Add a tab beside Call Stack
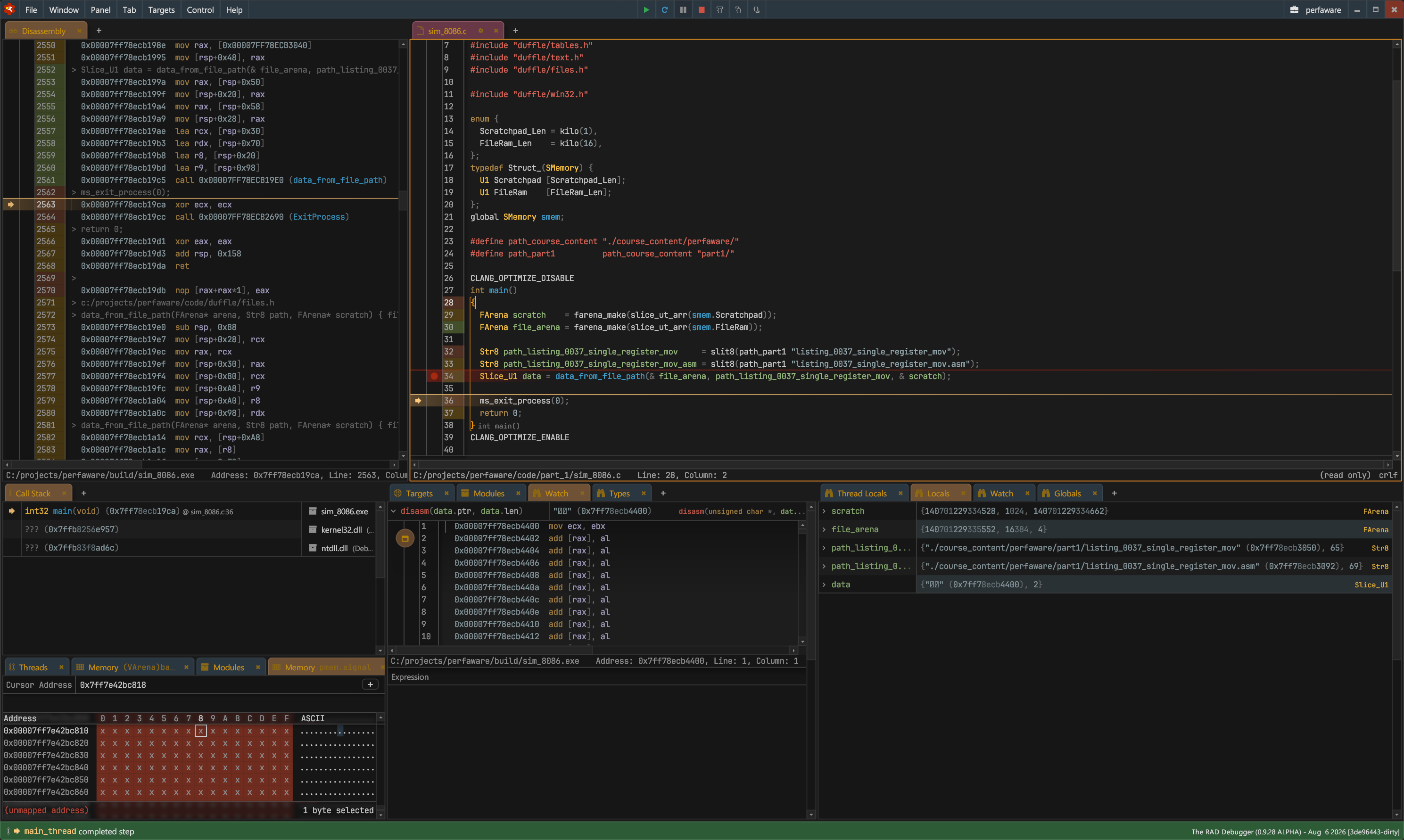The width and height of the screenshot is (1404, 840). tap(83, 493)
